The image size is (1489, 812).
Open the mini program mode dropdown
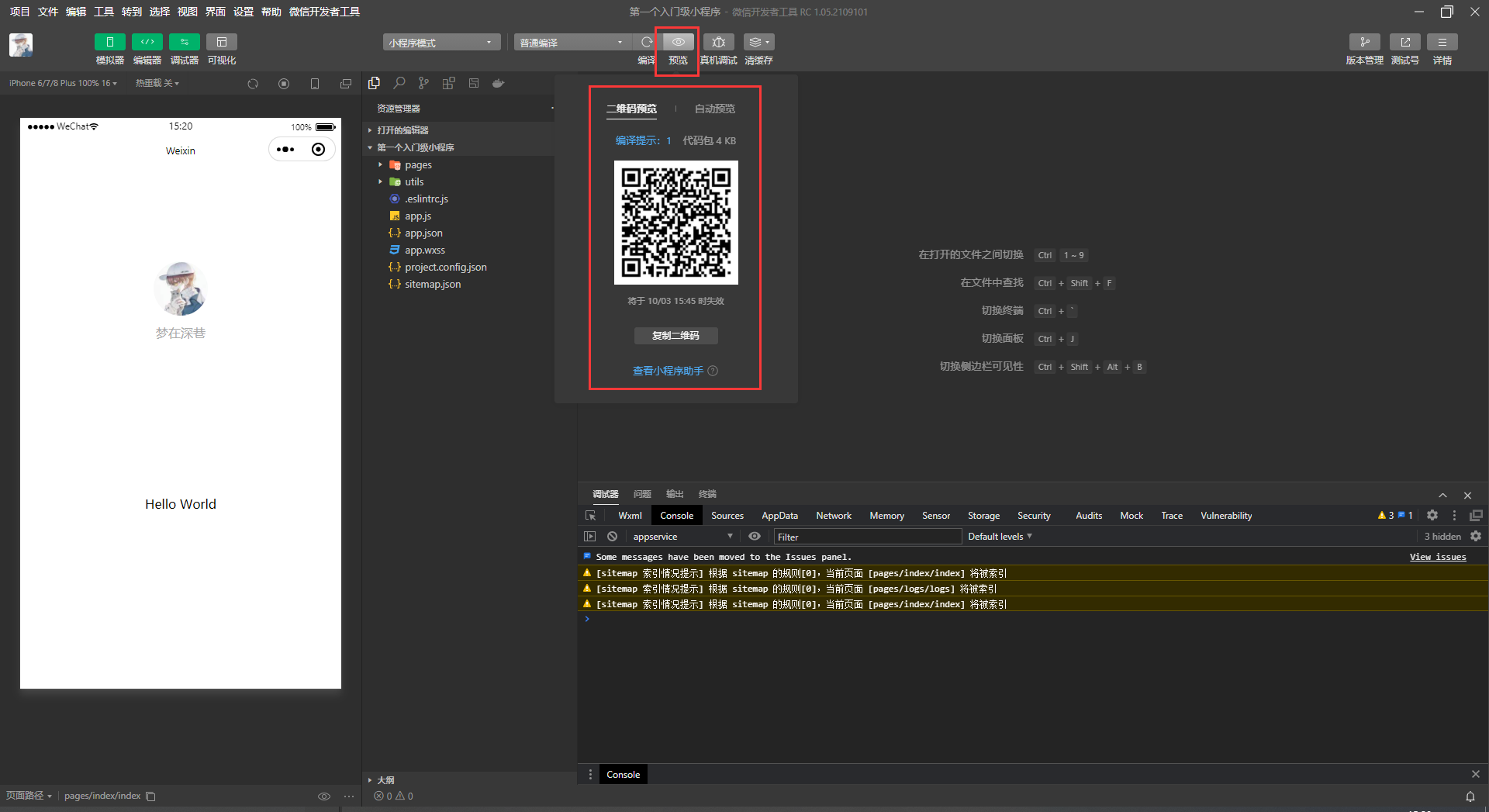tap(441, 43)
